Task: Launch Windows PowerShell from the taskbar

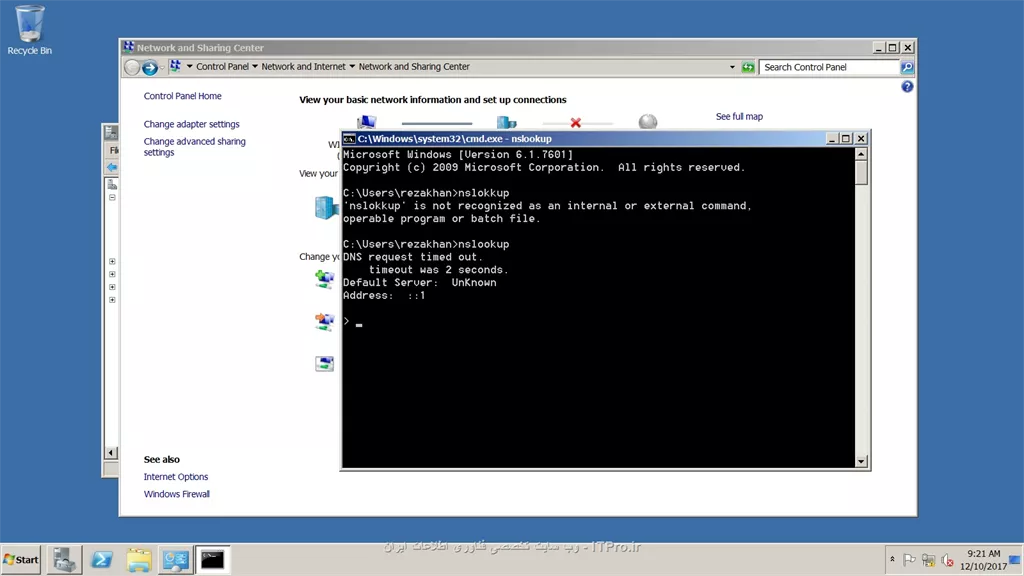Action: [x=101, y=560]
